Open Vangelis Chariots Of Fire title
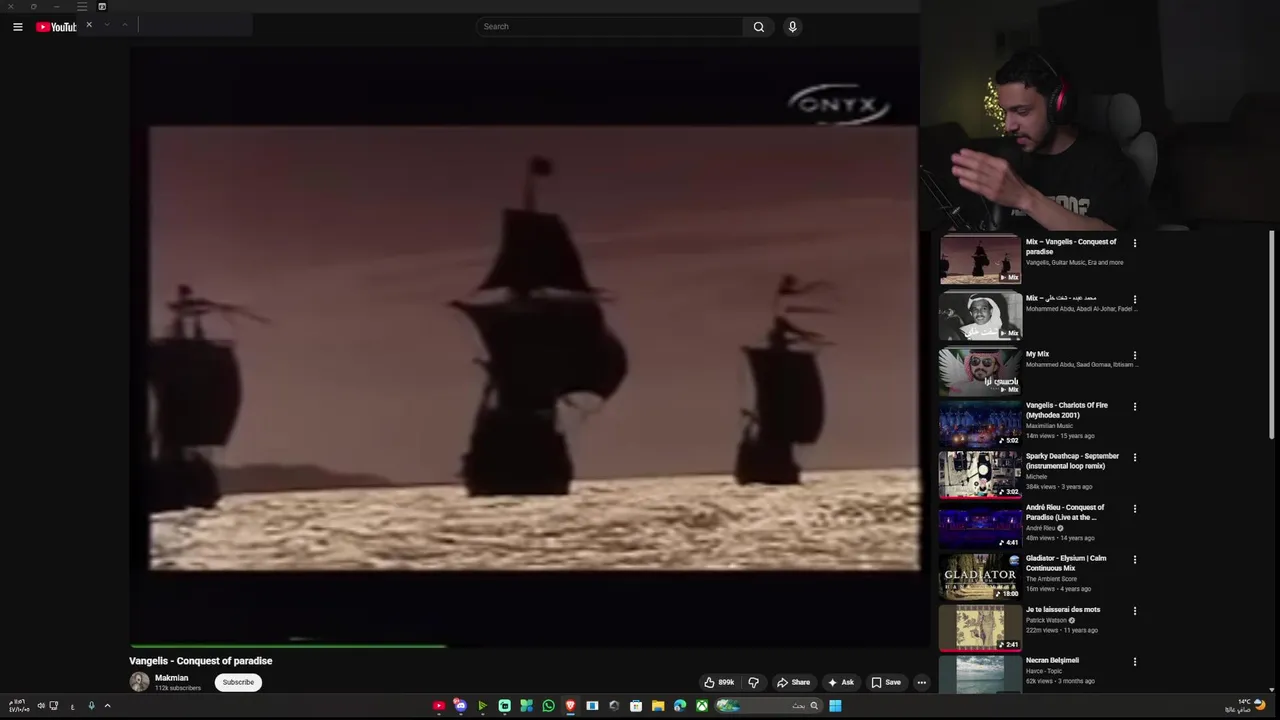This screenshot has width=1280, height=720. pyautogui.click(x=1066, y=410)
